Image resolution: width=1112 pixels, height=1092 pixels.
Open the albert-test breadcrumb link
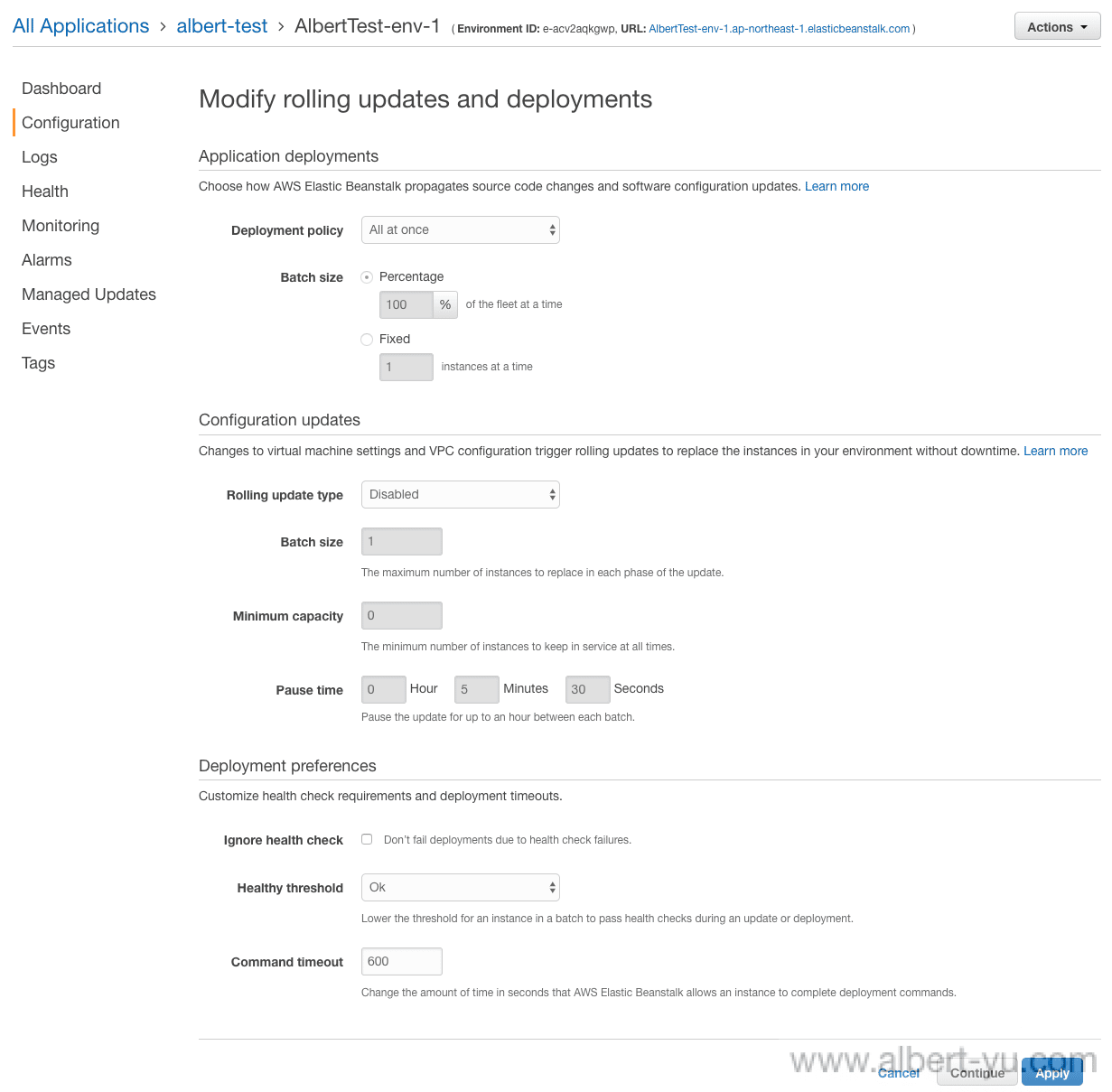coord(222,26)
